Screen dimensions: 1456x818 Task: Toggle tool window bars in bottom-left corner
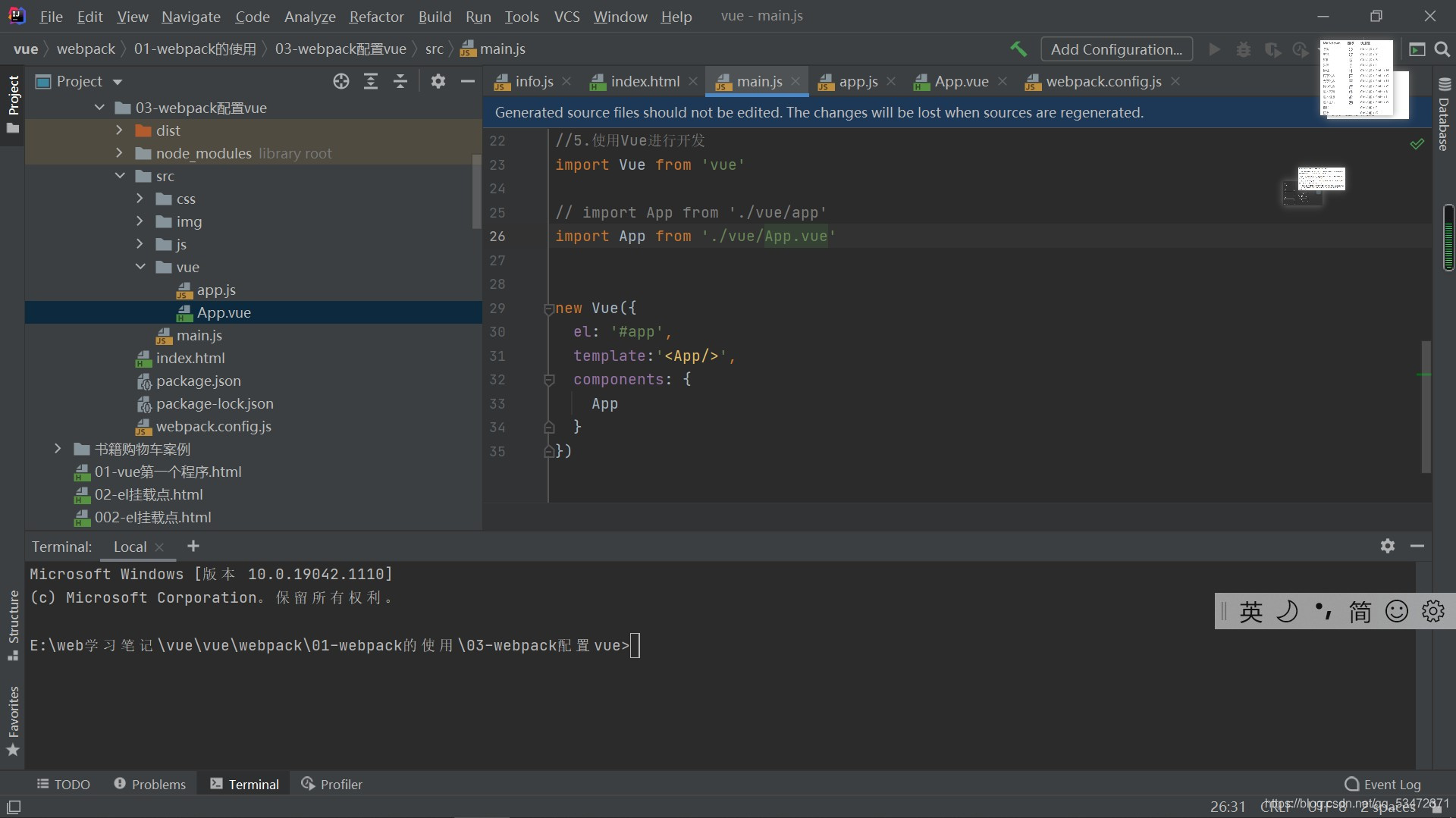[14, 807]
